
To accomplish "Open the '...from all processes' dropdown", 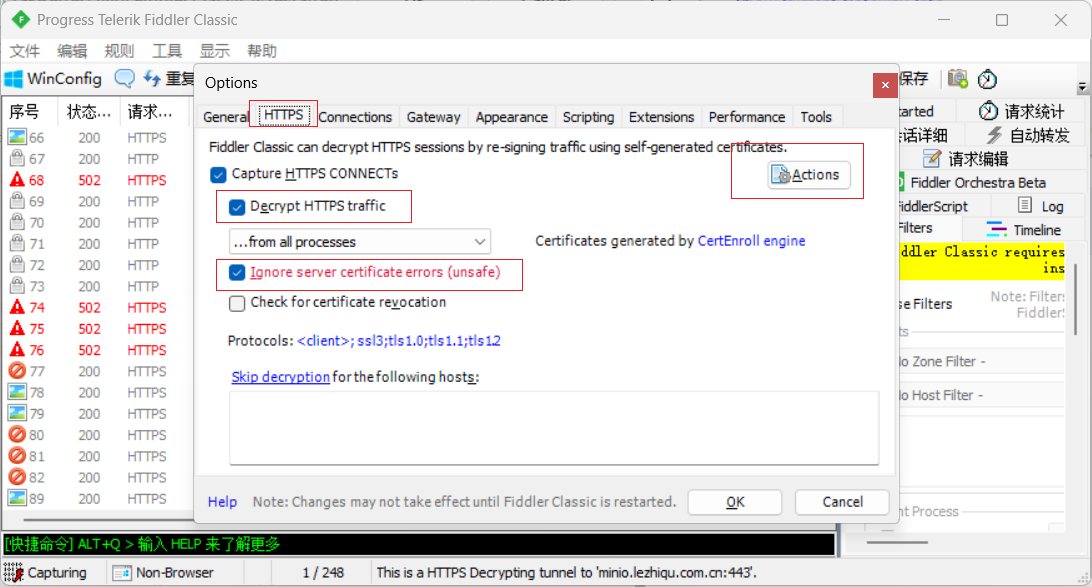I will click(x=359, y=242).
